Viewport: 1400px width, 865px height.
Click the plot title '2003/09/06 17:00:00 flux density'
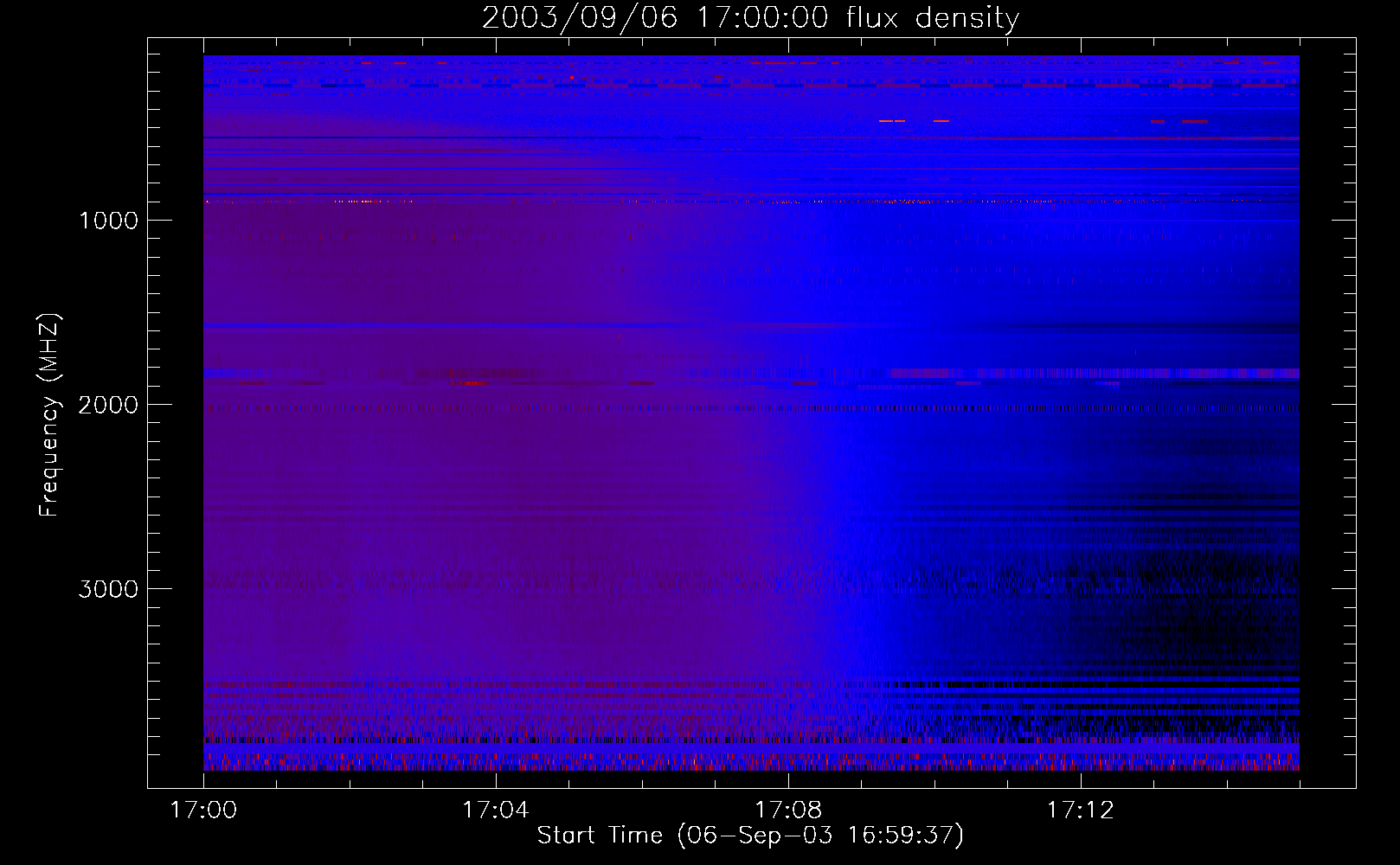tap(750, 18)
